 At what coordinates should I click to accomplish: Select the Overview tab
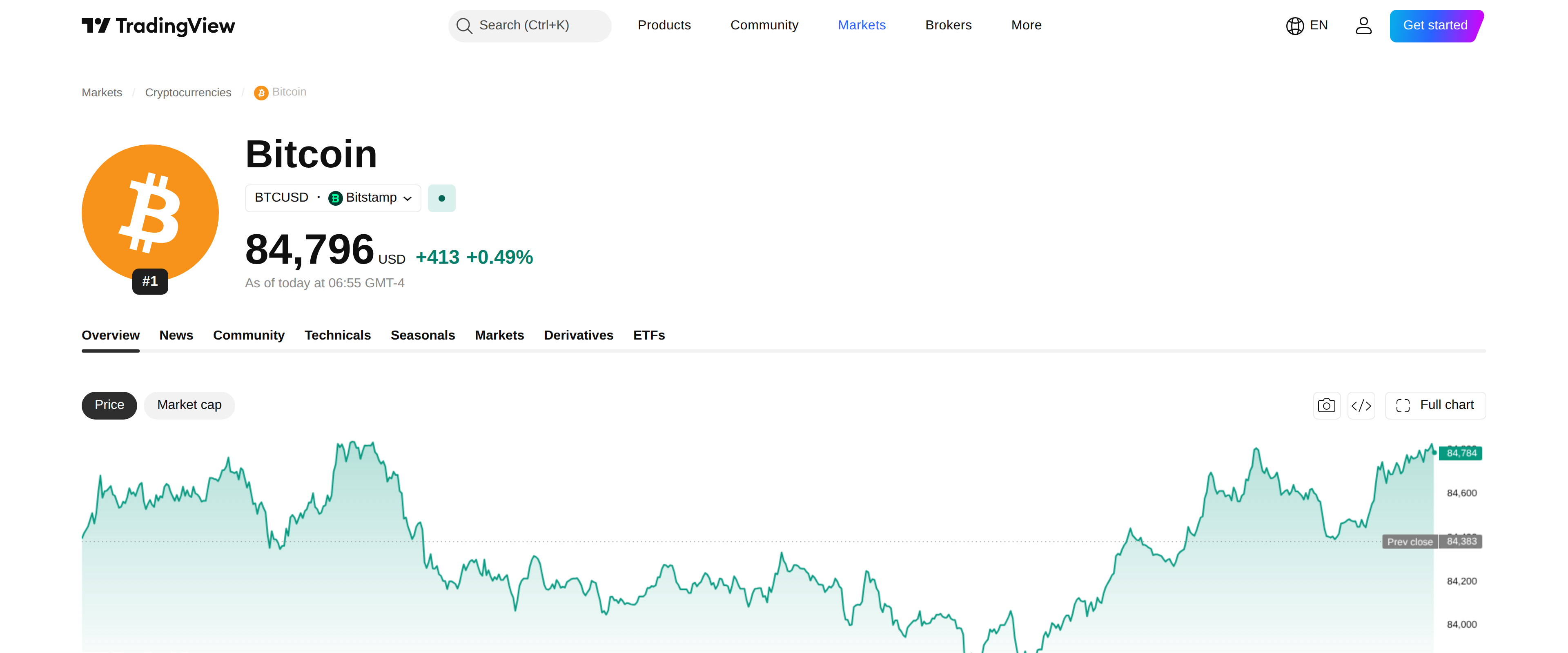(111, 335)
